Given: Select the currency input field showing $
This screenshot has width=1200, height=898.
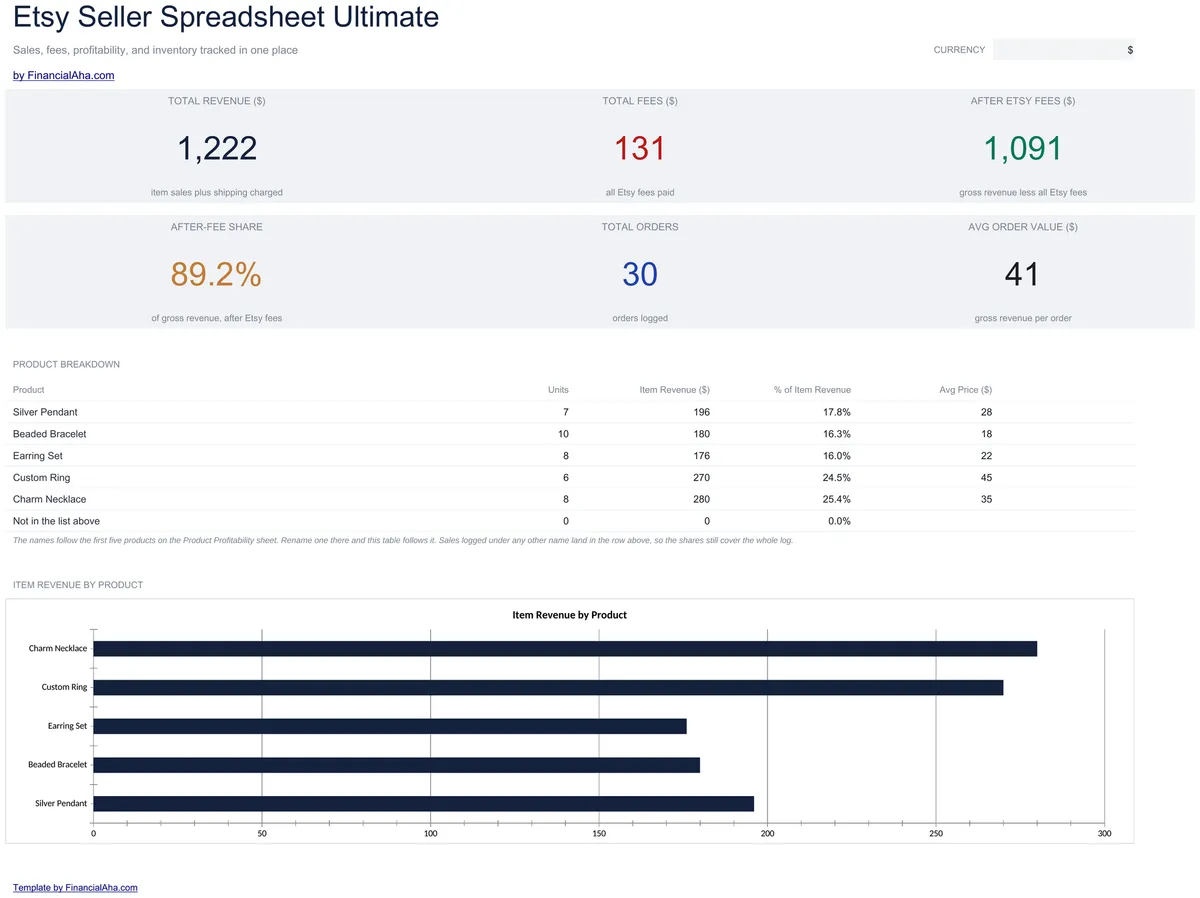Looking at the screenshot, I should [1063, 50].
